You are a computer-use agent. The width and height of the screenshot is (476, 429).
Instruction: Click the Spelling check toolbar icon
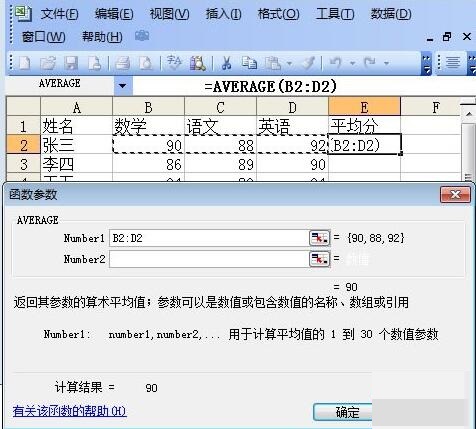click(174, 63)
